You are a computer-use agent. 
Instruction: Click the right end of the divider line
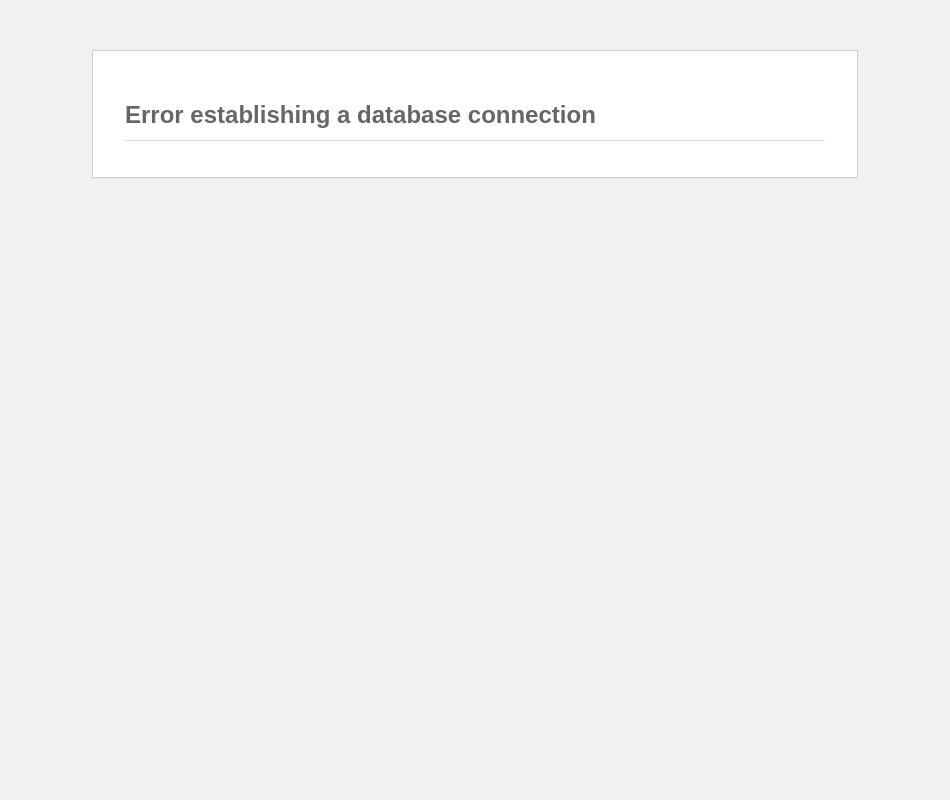click(821, 140)
